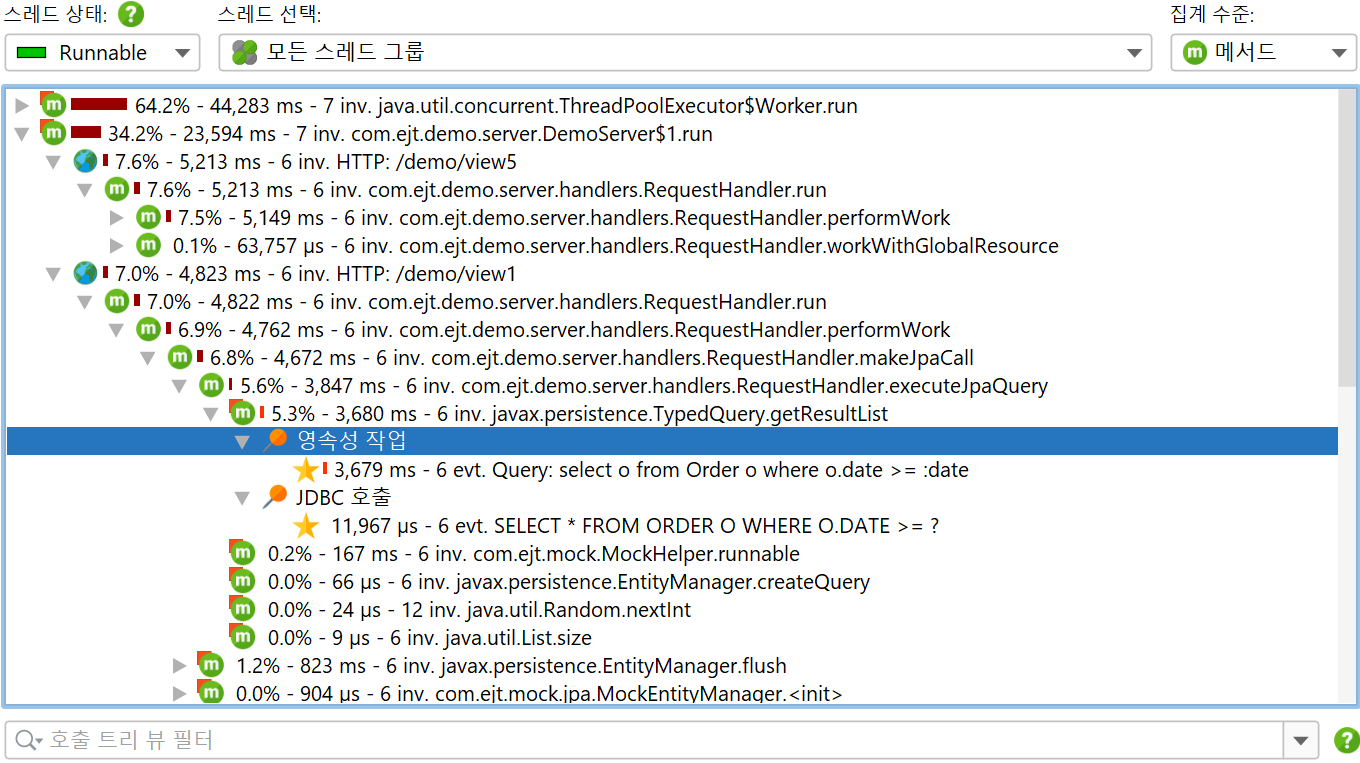Click method icon of makeJpaCall
1360x763 pixels.
(180, 358)
